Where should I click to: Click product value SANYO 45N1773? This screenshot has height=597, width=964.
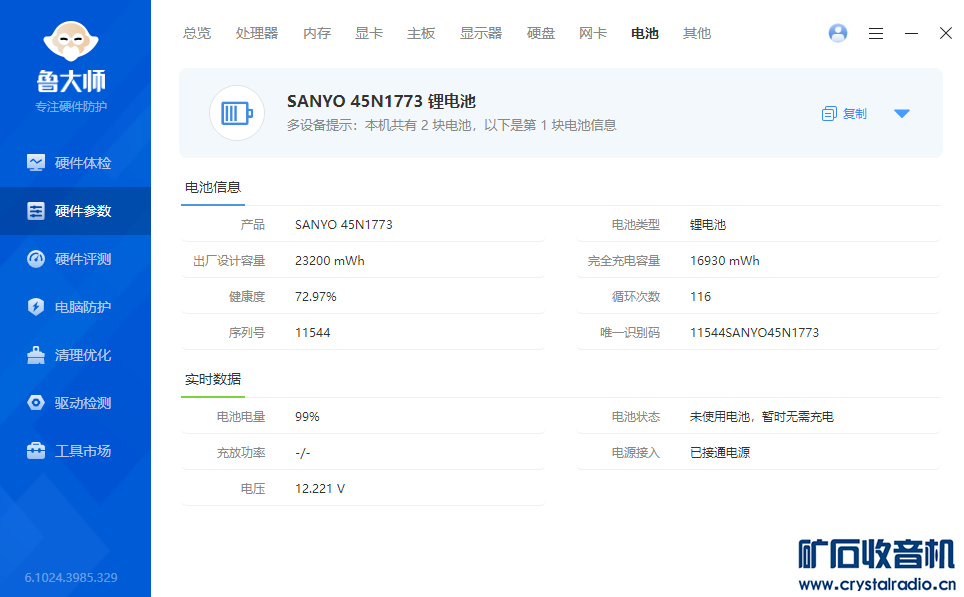pyautogui.click(x=344, y=224)
